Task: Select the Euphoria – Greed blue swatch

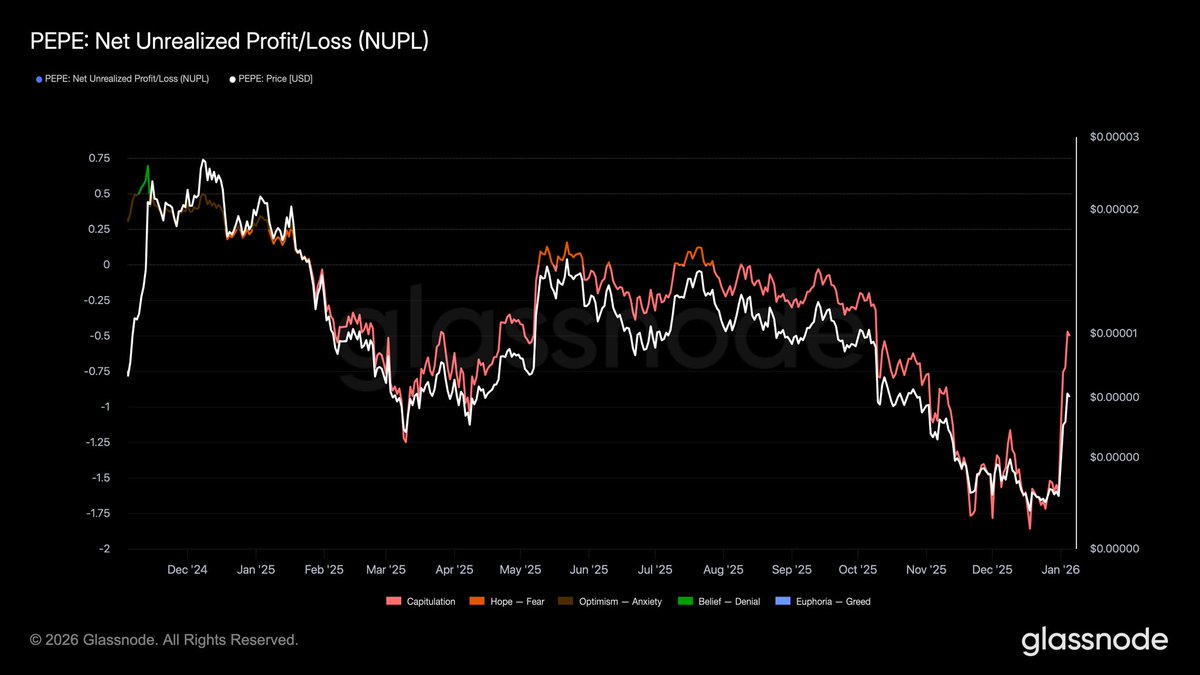Action: [x=783, y=602]
